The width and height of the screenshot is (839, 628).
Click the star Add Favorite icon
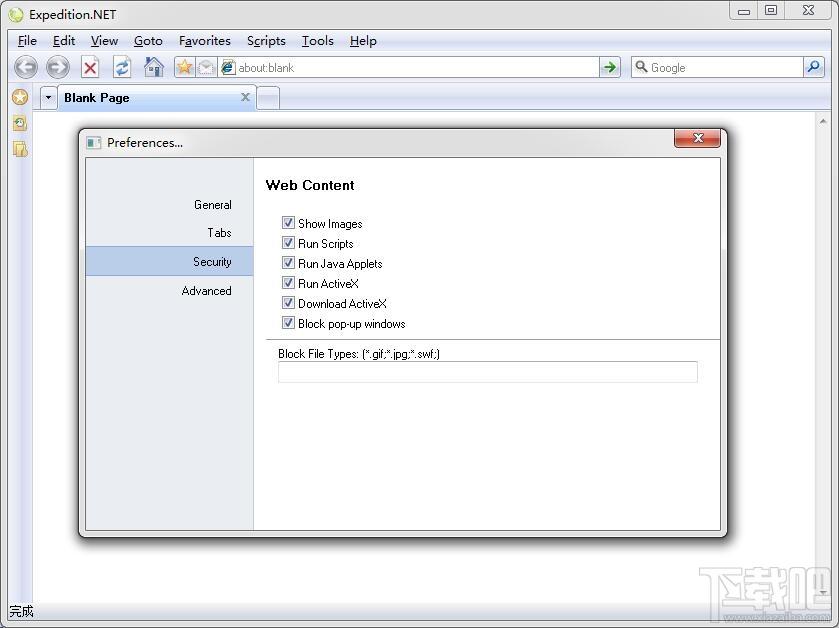[x=185, y=67]
